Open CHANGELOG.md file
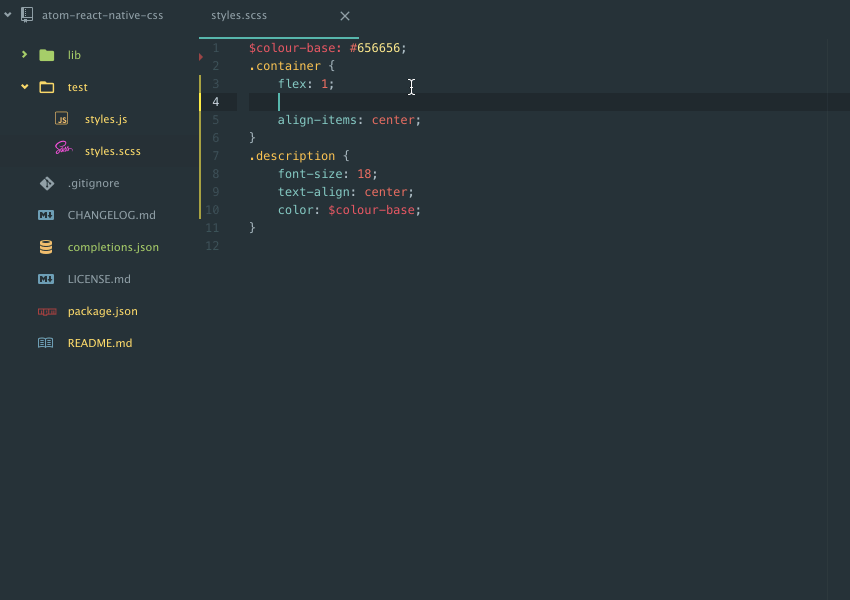850x600 pixels. (x=112, y=215)
